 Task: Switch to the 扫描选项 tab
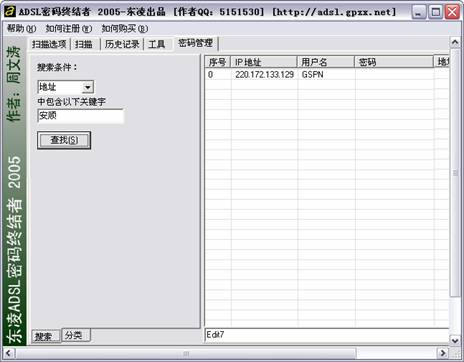tap(49, 44)
